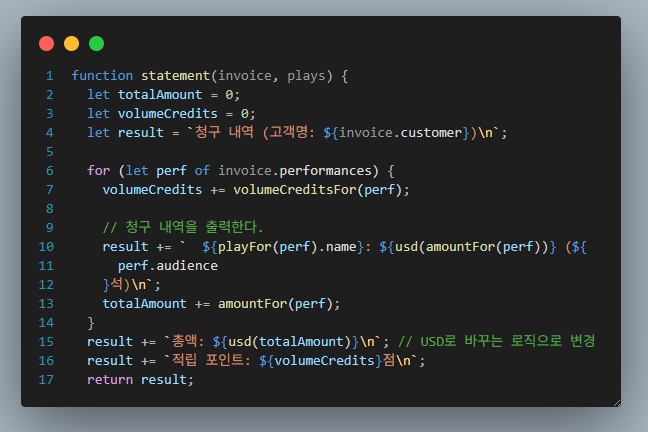Viewport: 648px width, 432px height.
Task: Click line number 17
Action: (46, 380)
